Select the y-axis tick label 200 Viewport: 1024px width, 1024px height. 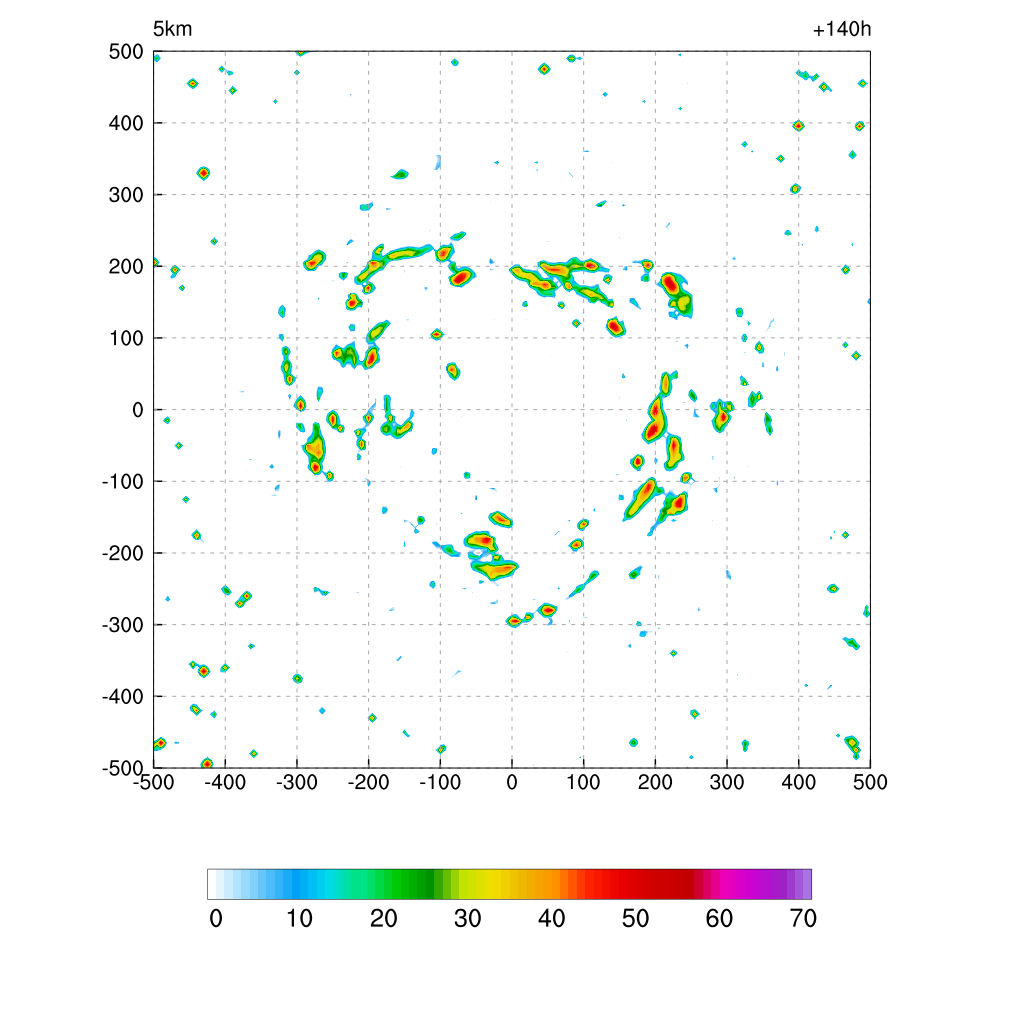tap(126, 266)
